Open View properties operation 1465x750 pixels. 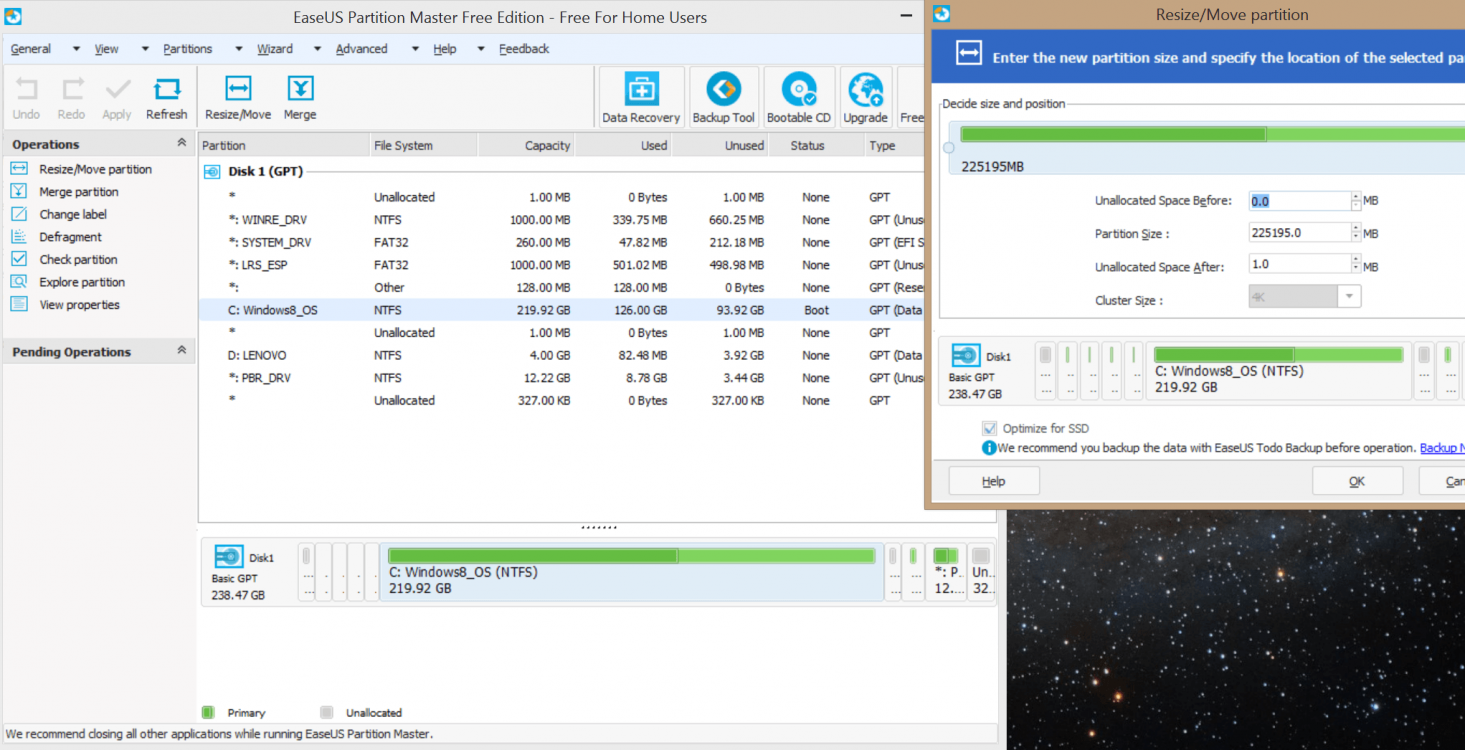click(79, 305)
